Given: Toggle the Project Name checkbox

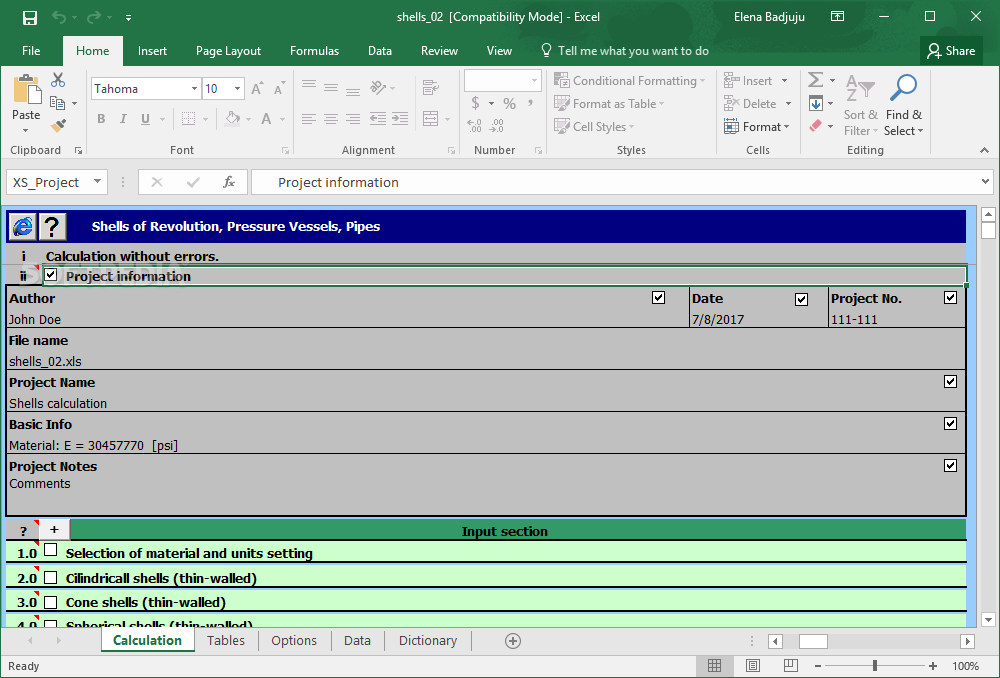Looking at the screenshot, I should 950,381.
